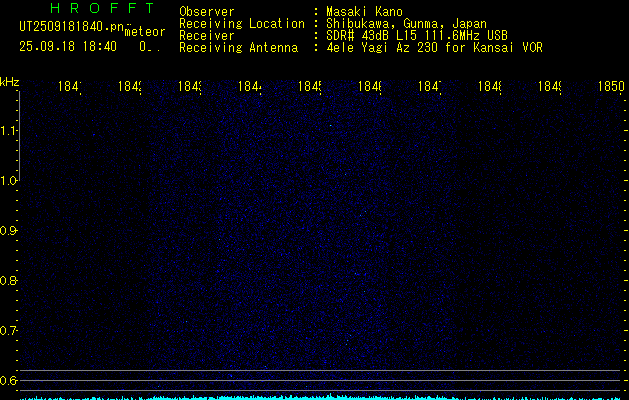Click the 1.0 kHz frequency tick

9,181
